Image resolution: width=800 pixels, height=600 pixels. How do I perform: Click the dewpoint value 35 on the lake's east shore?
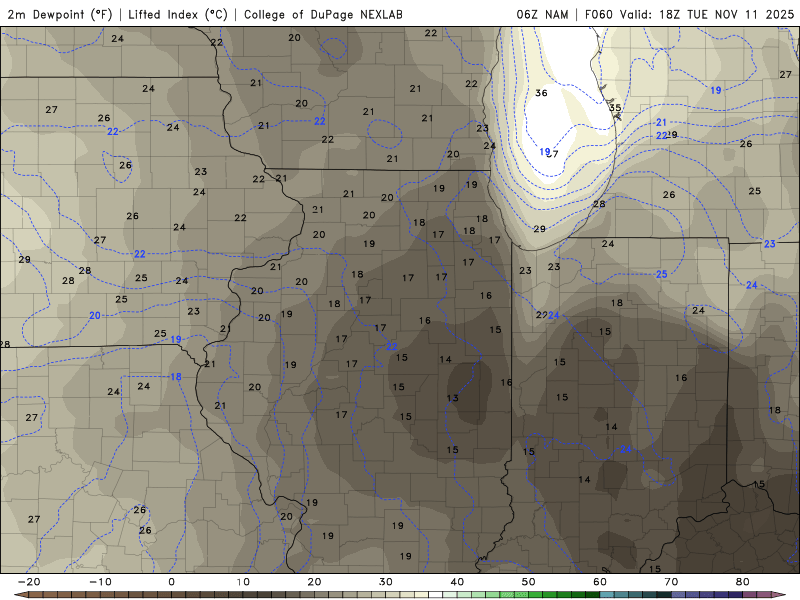[615, 108]
